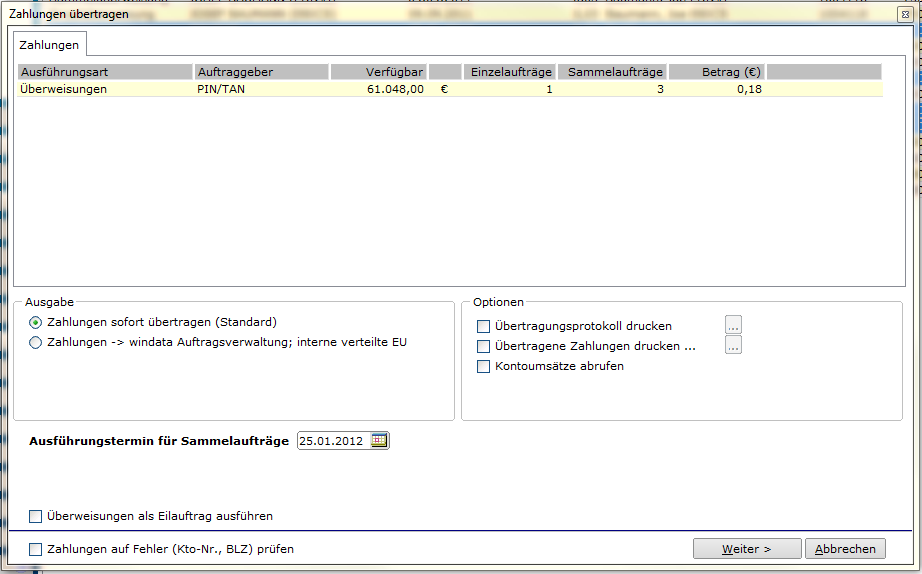Screen dimensions: 922x574
Task: Click the Weiter > button
Action: (747, 549)
